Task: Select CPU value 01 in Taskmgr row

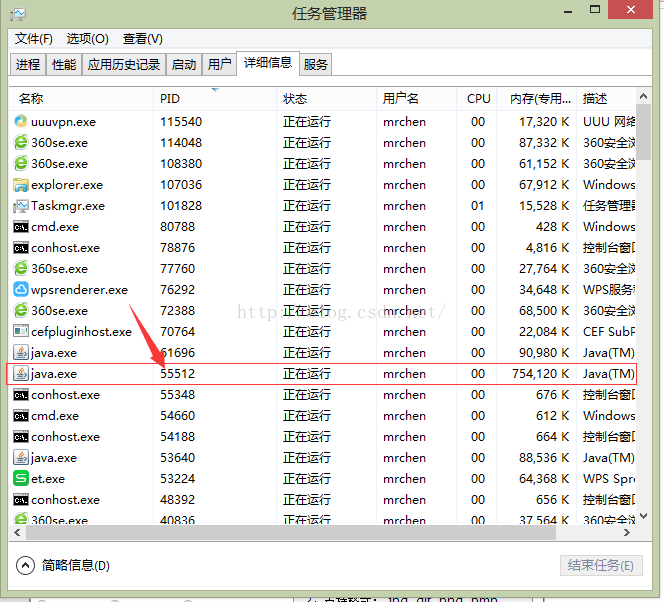Action: (477, 206)
